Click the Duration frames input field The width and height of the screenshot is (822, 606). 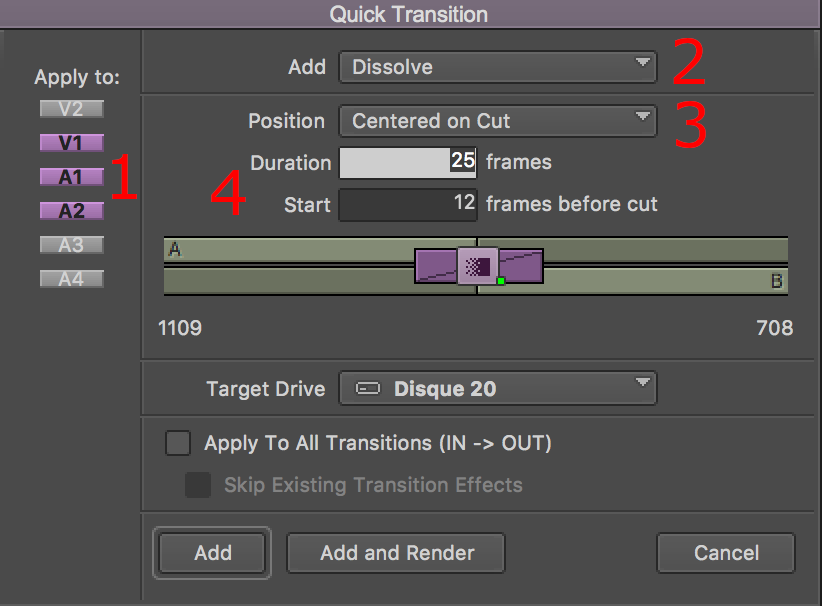[407, 162]
